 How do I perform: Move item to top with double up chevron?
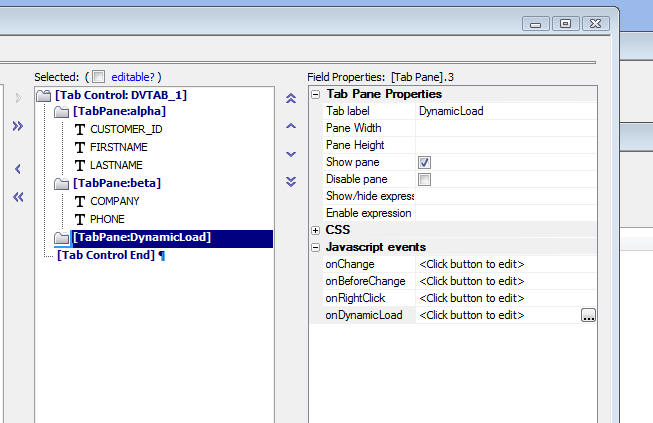point(291,98)
